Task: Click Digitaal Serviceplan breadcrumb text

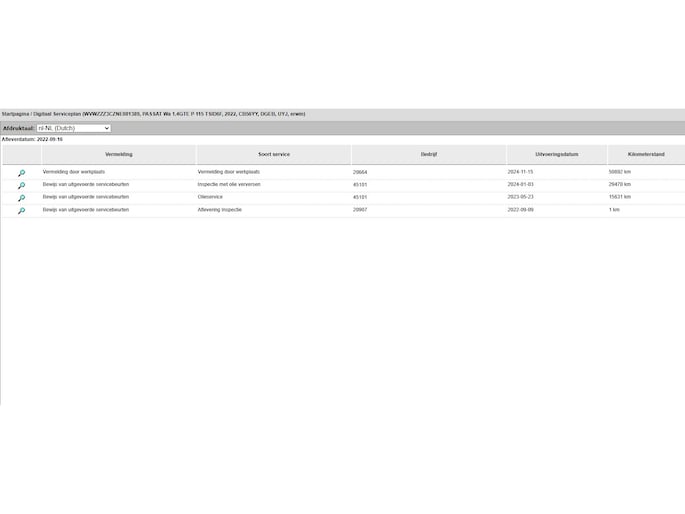Action: pyautogui.click(x=57, y=115)
